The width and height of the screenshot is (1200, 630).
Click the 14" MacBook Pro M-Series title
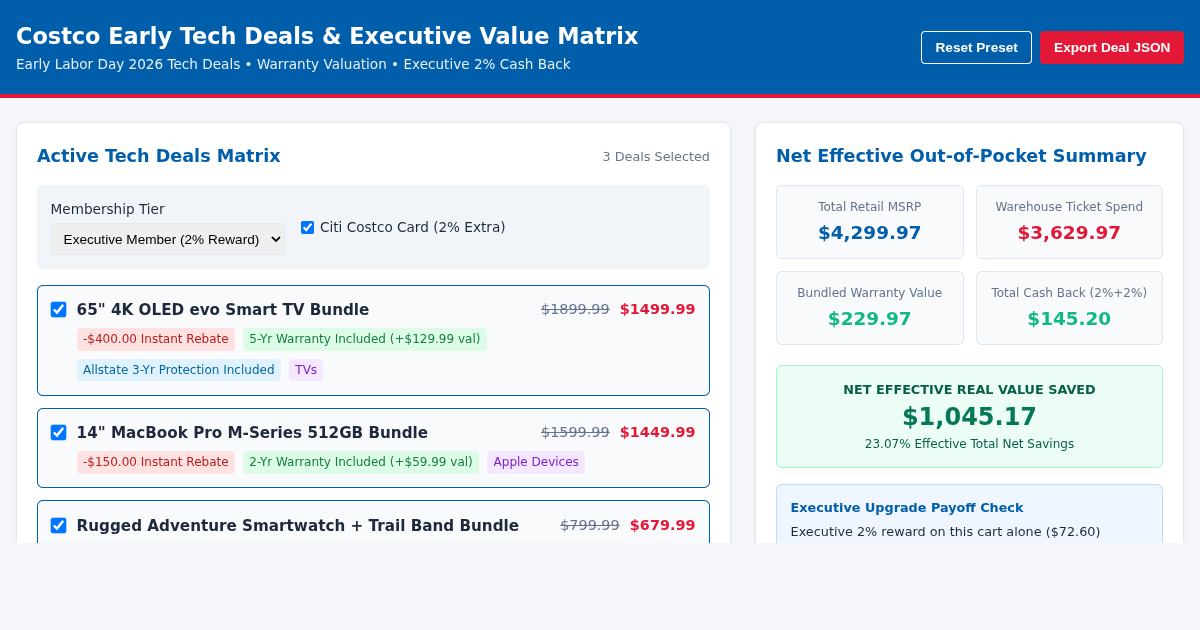pos(252,433)
